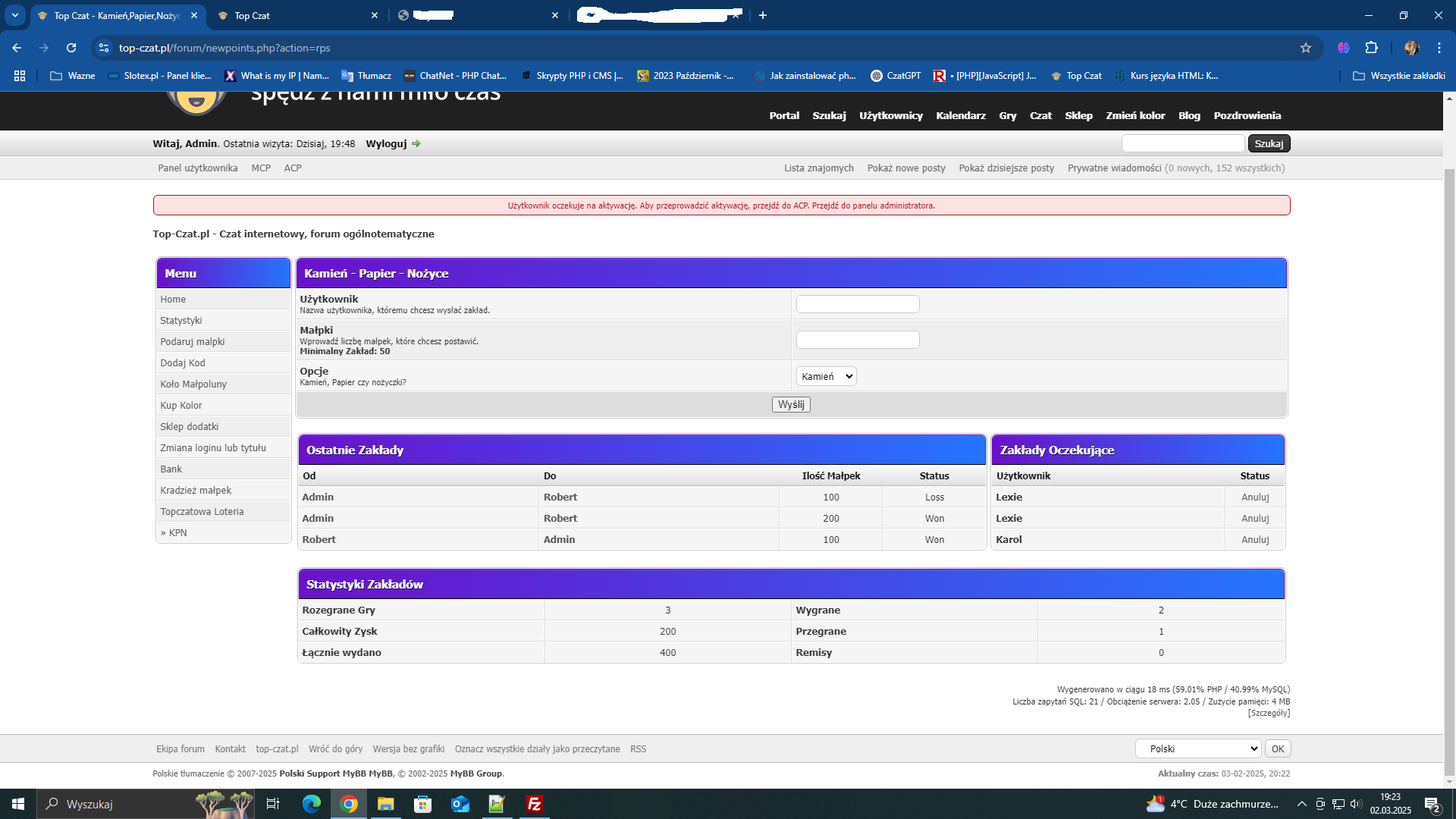Click the Użytkownik name input field
Screen dimensions: 1456x819
[858, 304]
